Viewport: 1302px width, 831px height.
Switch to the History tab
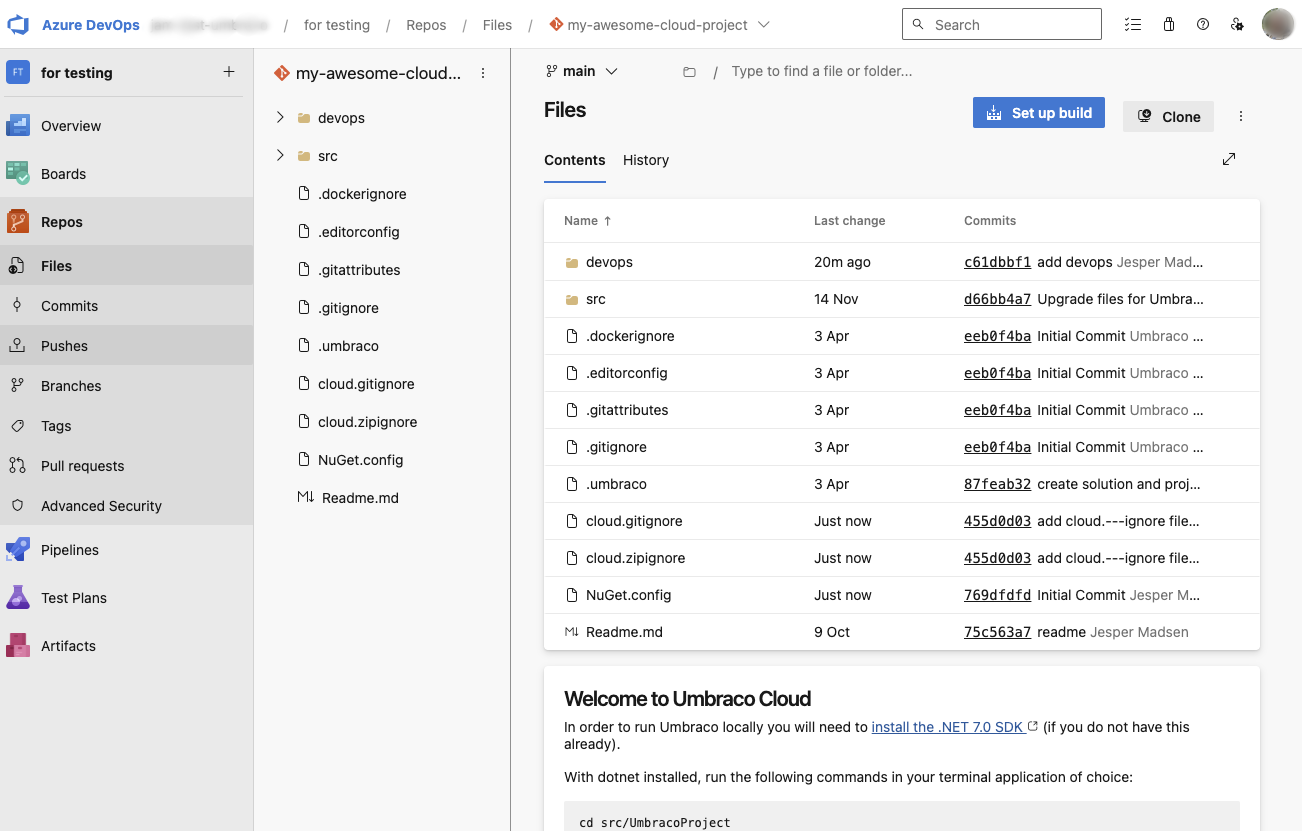(645, 160)
